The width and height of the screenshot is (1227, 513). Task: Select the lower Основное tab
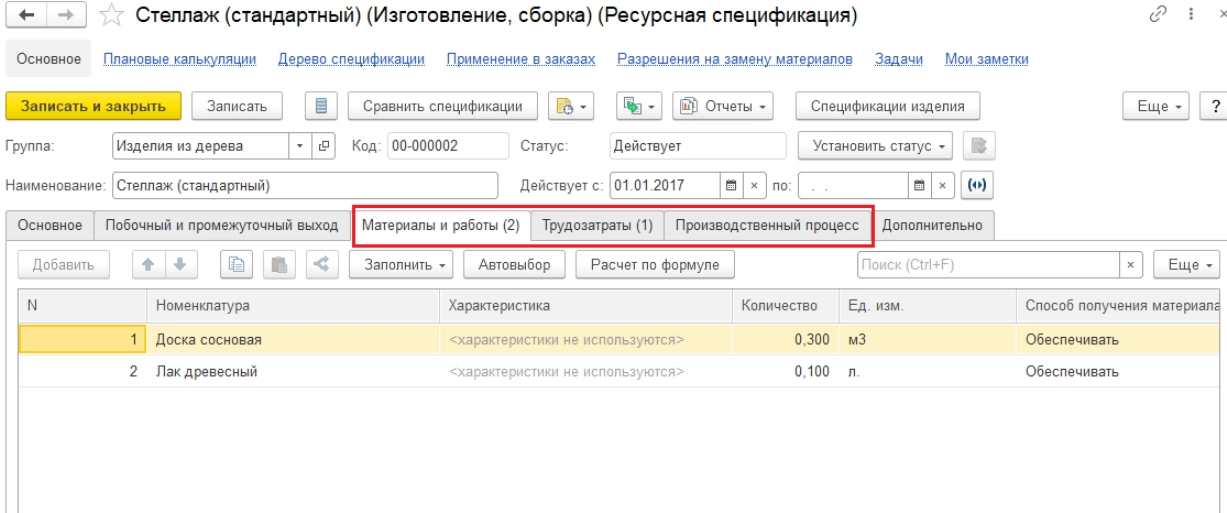pos(51,226)
